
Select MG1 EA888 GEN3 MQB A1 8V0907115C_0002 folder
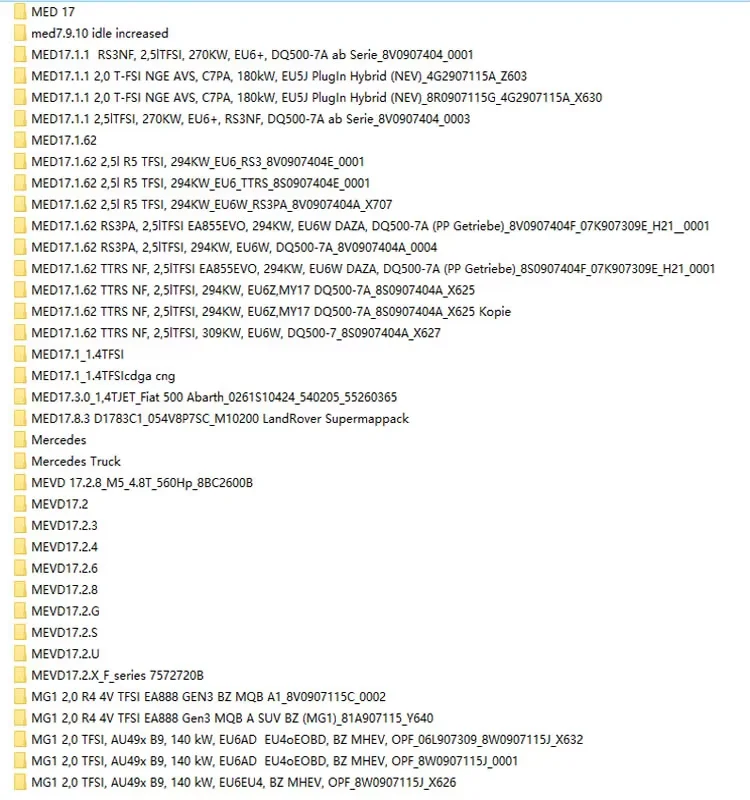coord(209,696)
